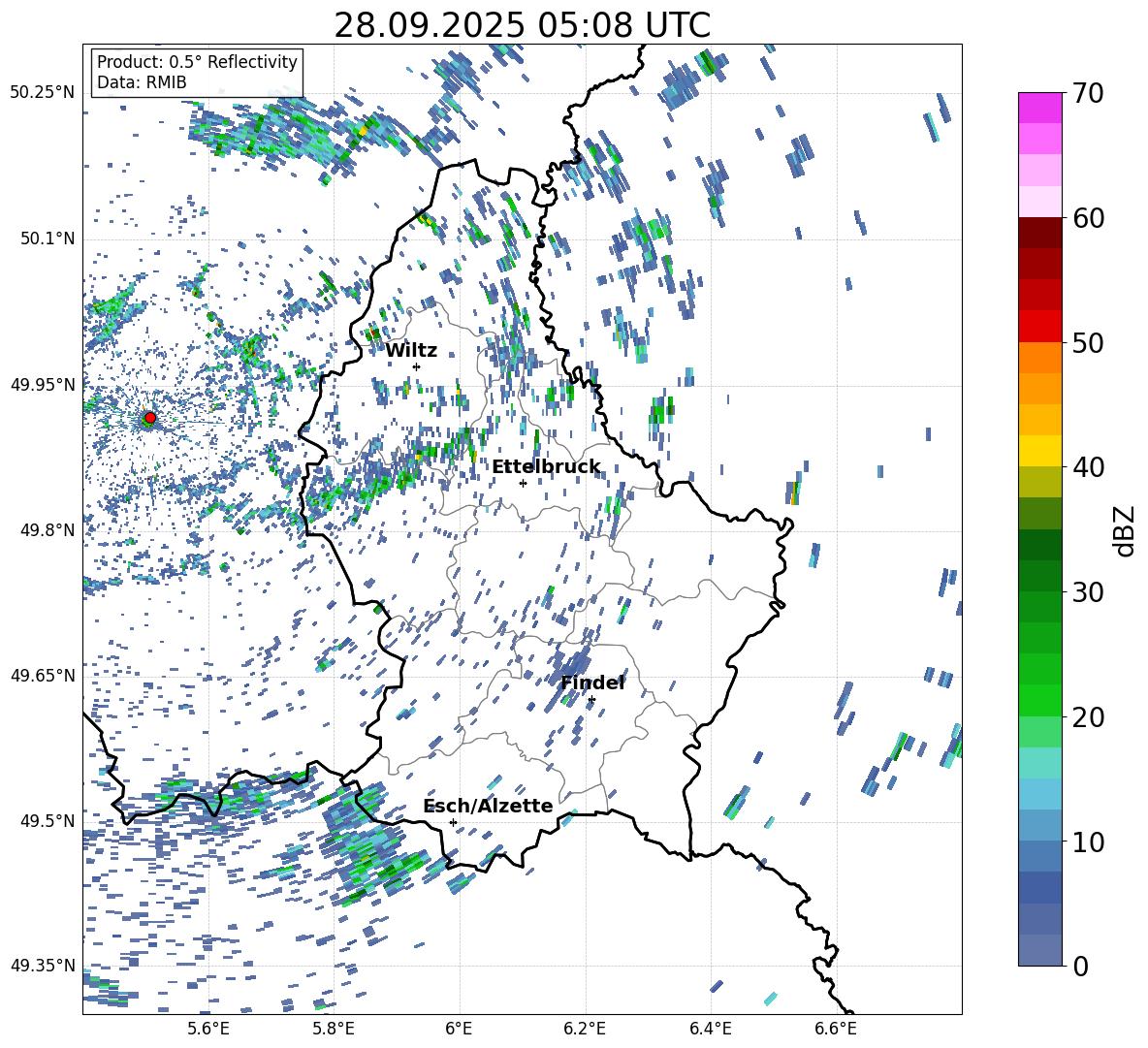The image size is (1148, 1048).
Task: Click the 0 value on colorbar
Action: 1080,966
